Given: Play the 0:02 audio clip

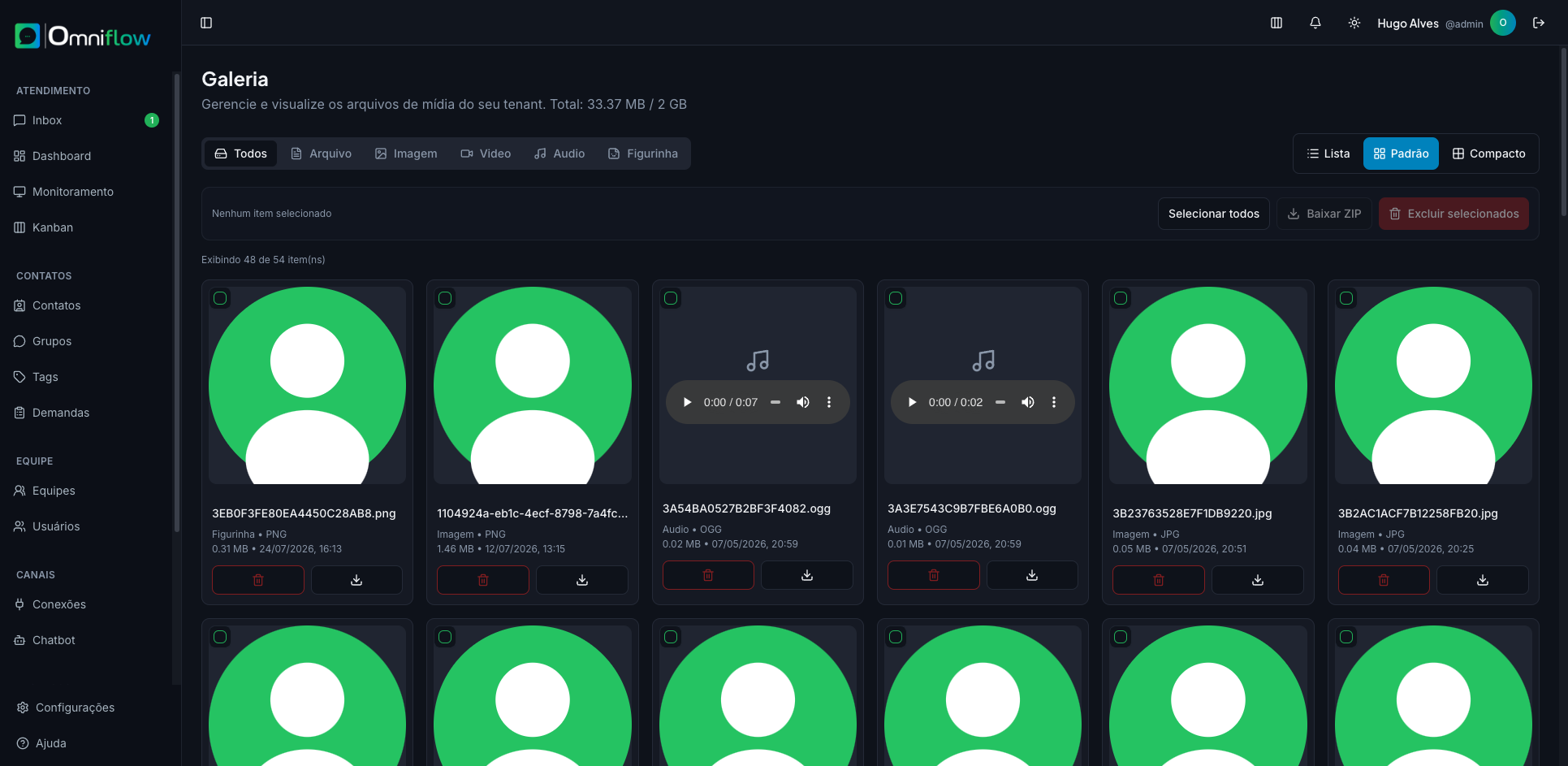Looking at the screenshot, I should 912,402.
